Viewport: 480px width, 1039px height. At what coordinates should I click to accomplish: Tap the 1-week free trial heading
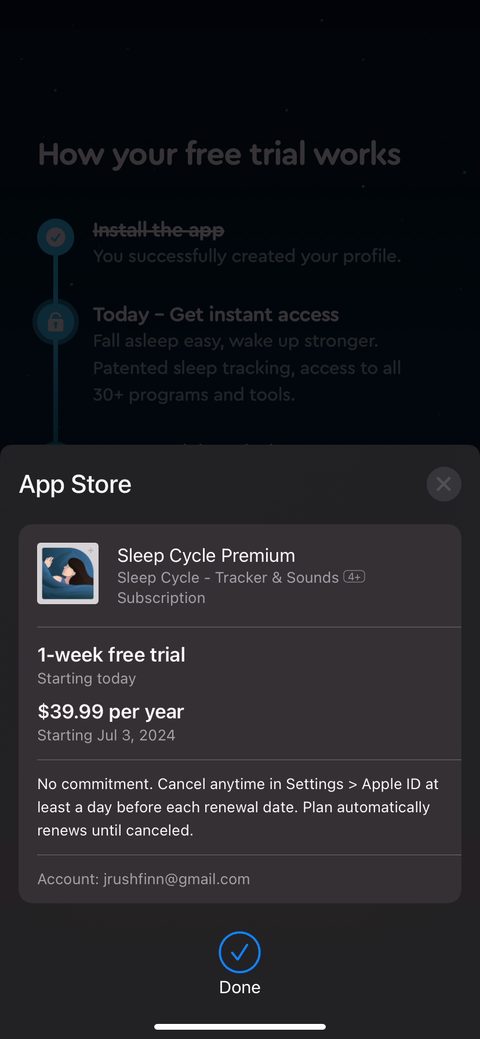(x=111, y=655)
